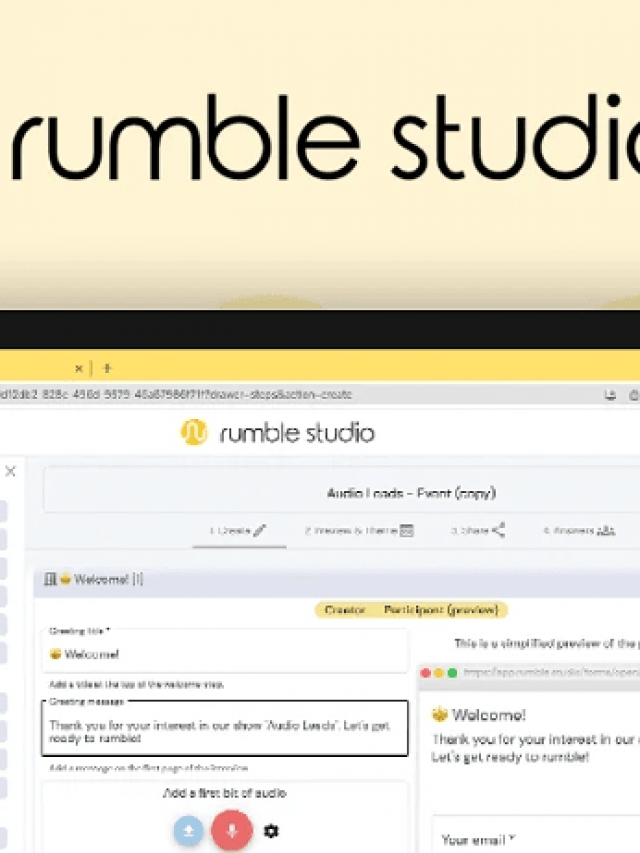Select the Participant (preview) toggle
This screenshot has width=640, height=853.
441,610
